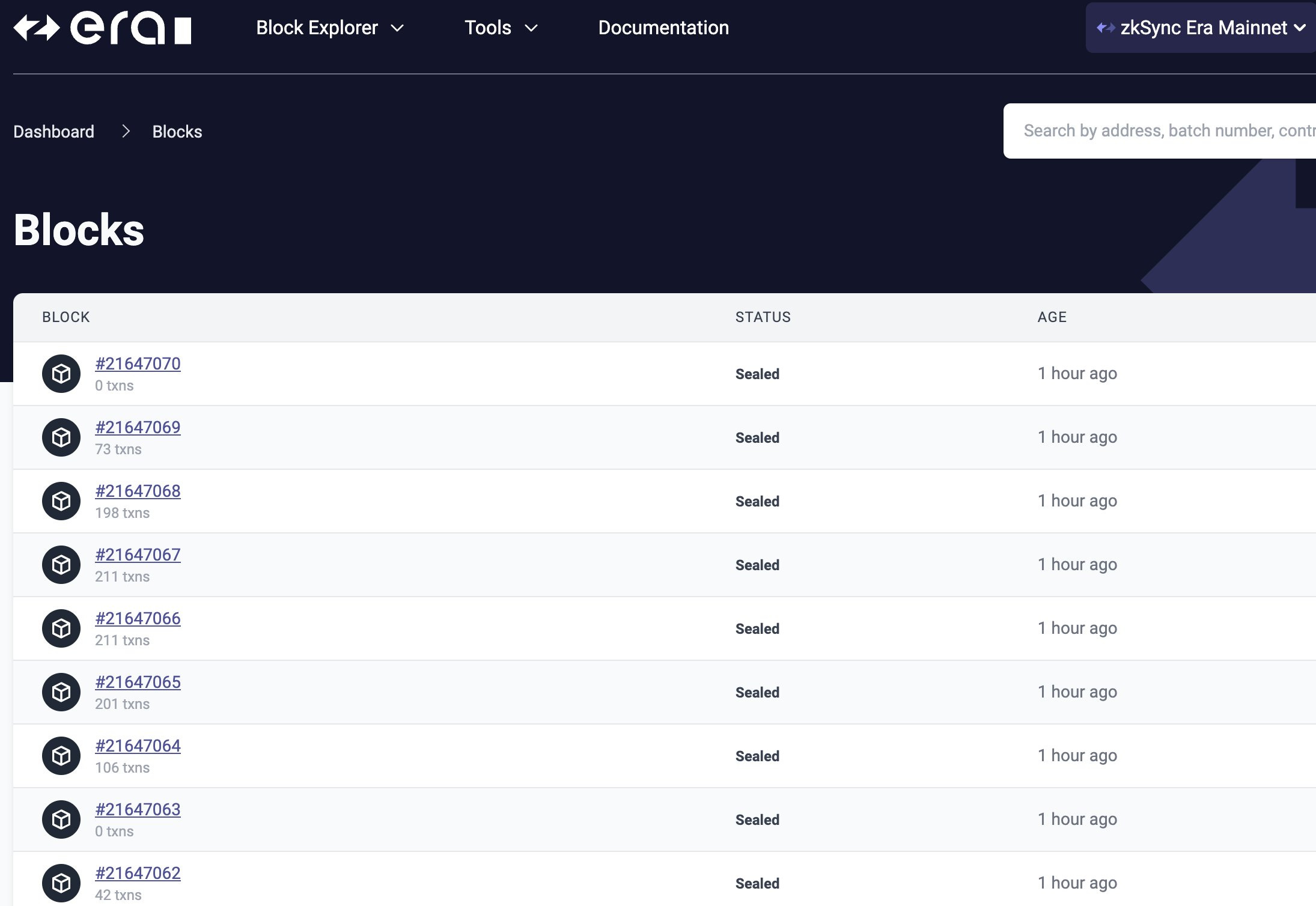Click cube icon for block #21647068

click(61, 501)
